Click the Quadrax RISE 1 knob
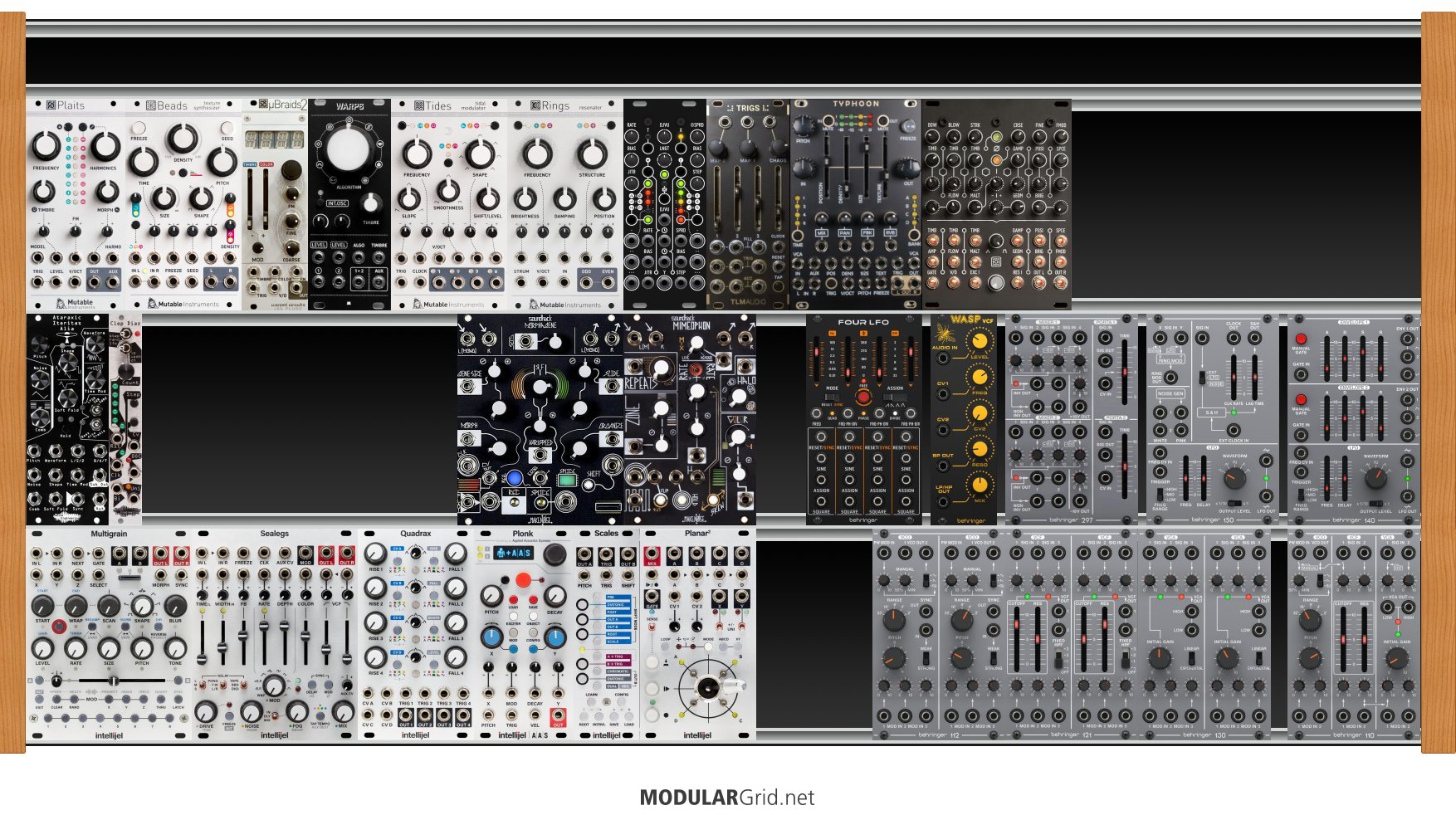The image size is (1456, 815). pos(375,554)
